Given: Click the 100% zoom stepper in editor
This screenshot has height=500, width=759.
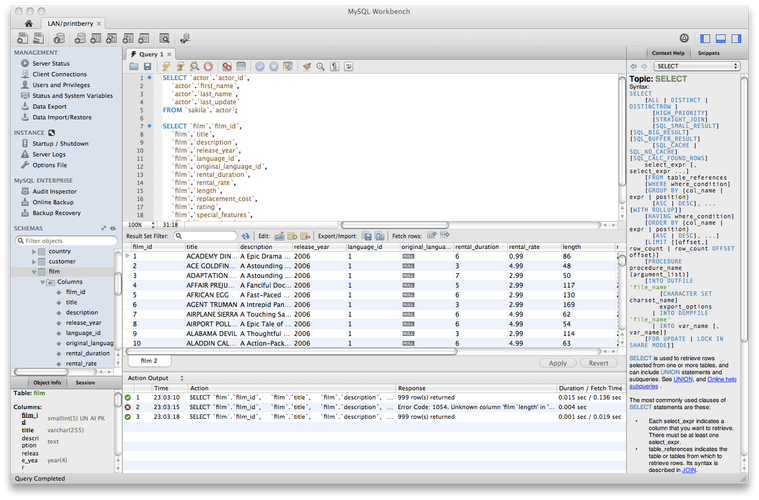Looking at the screenshot, I should click(x=153, y=225).
